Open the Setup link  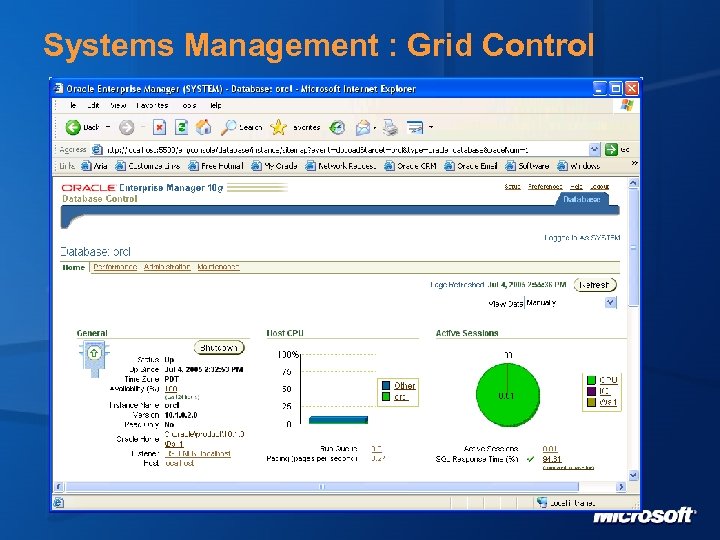(x=512, y=186)
